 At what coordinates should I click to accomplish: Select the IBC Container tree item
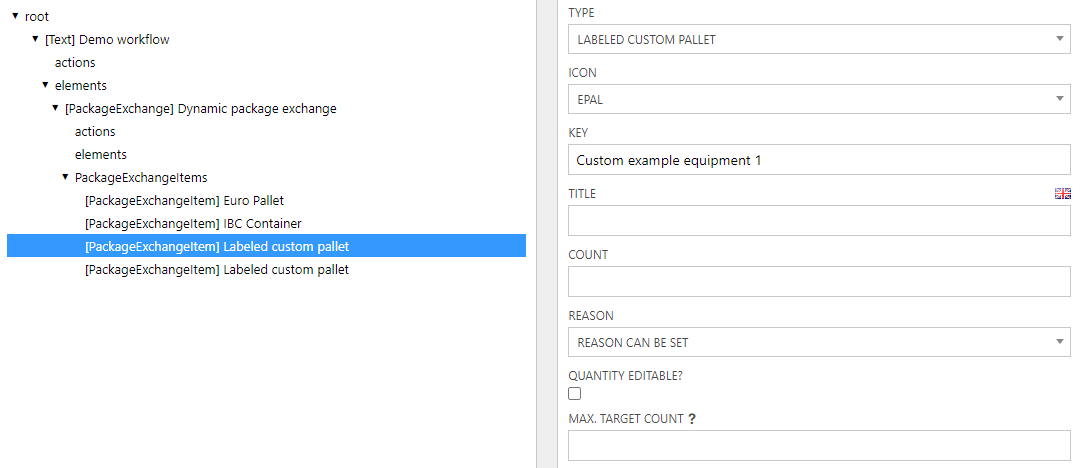(x=193, y=224)
